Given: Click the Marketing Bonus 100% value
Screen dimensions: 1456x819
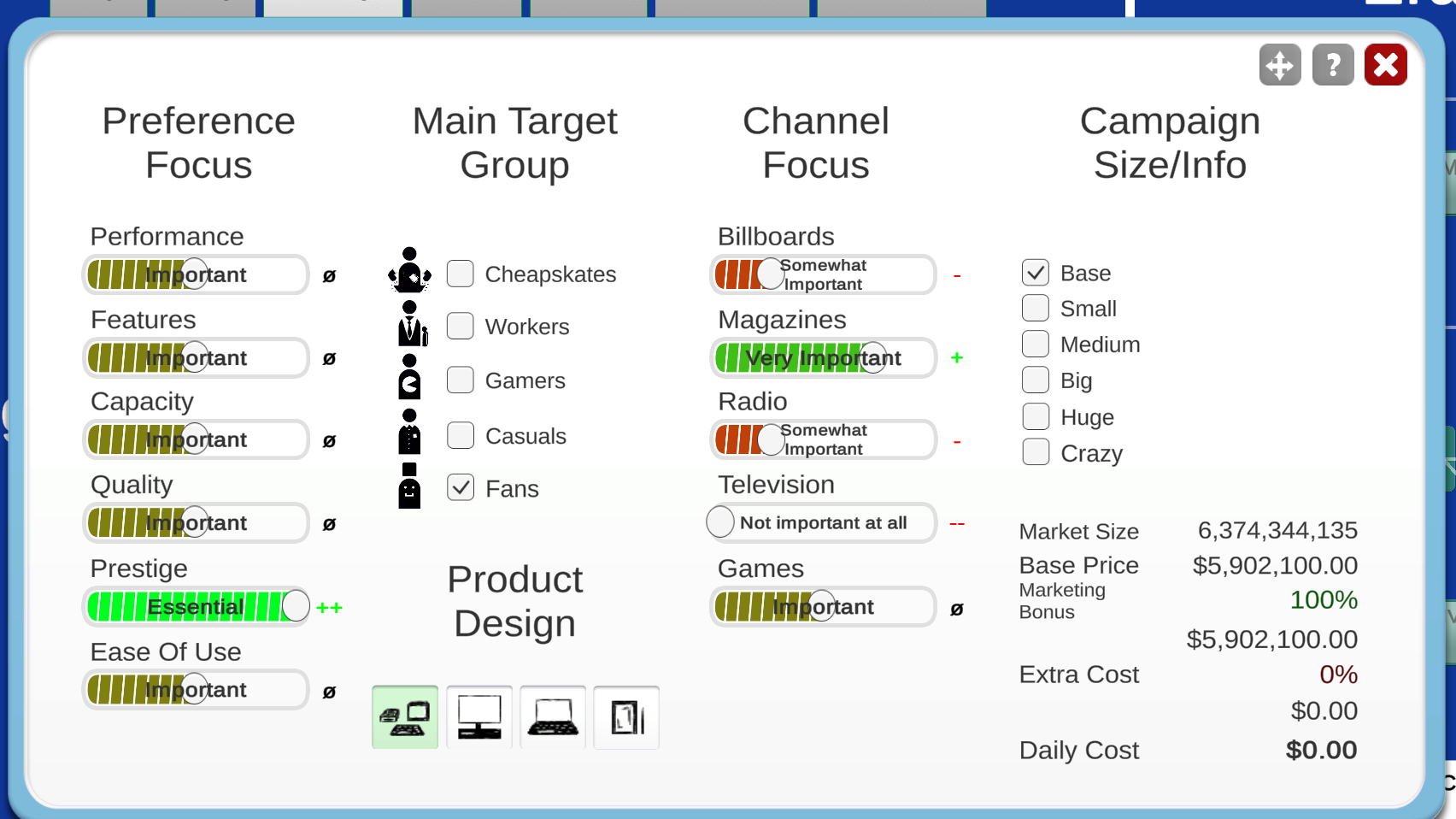Looking at the screenshot, I should 1324,599.
